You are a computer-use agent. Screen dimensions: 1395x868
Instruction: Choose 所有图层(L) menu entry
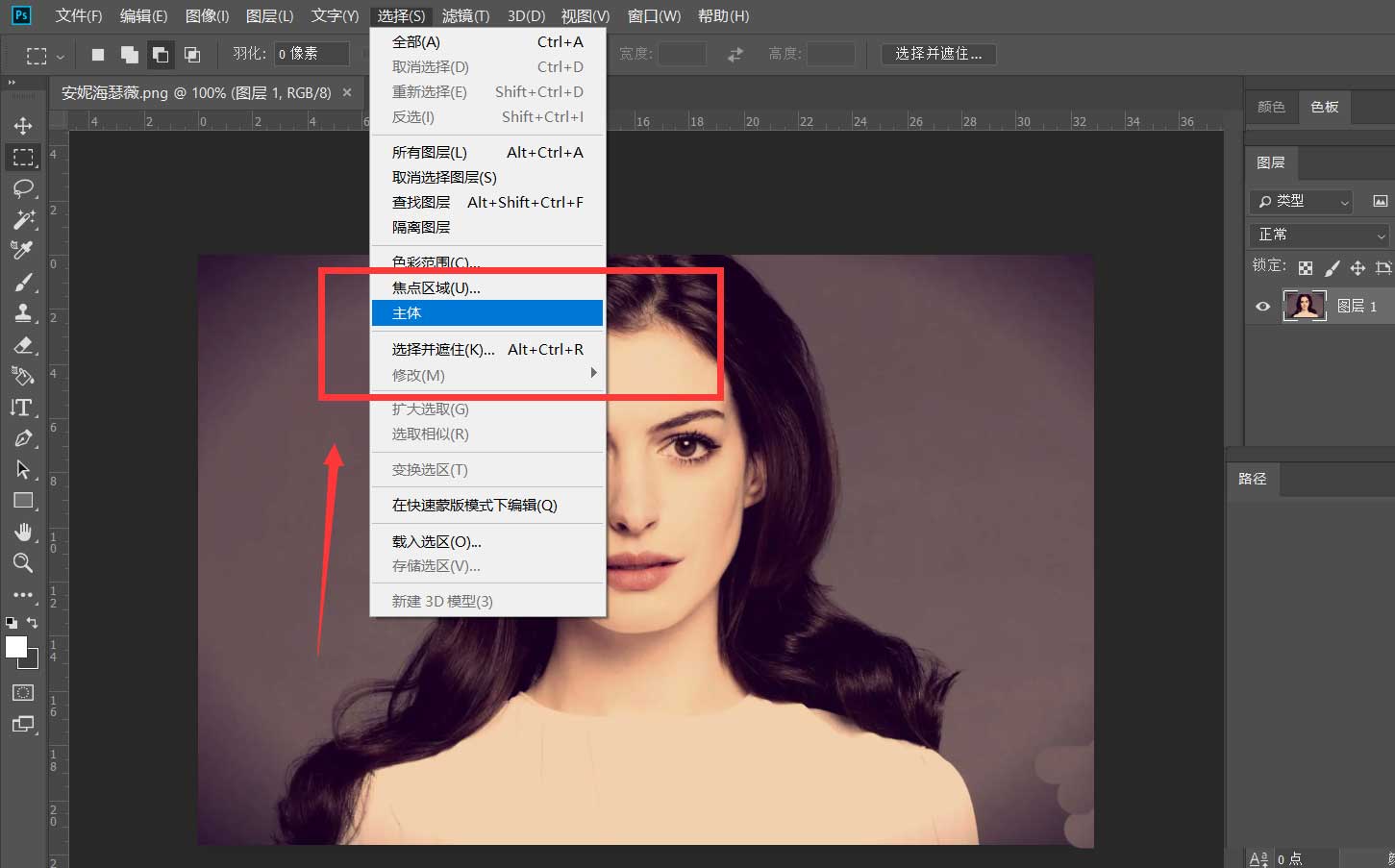(x=487, y=152)
